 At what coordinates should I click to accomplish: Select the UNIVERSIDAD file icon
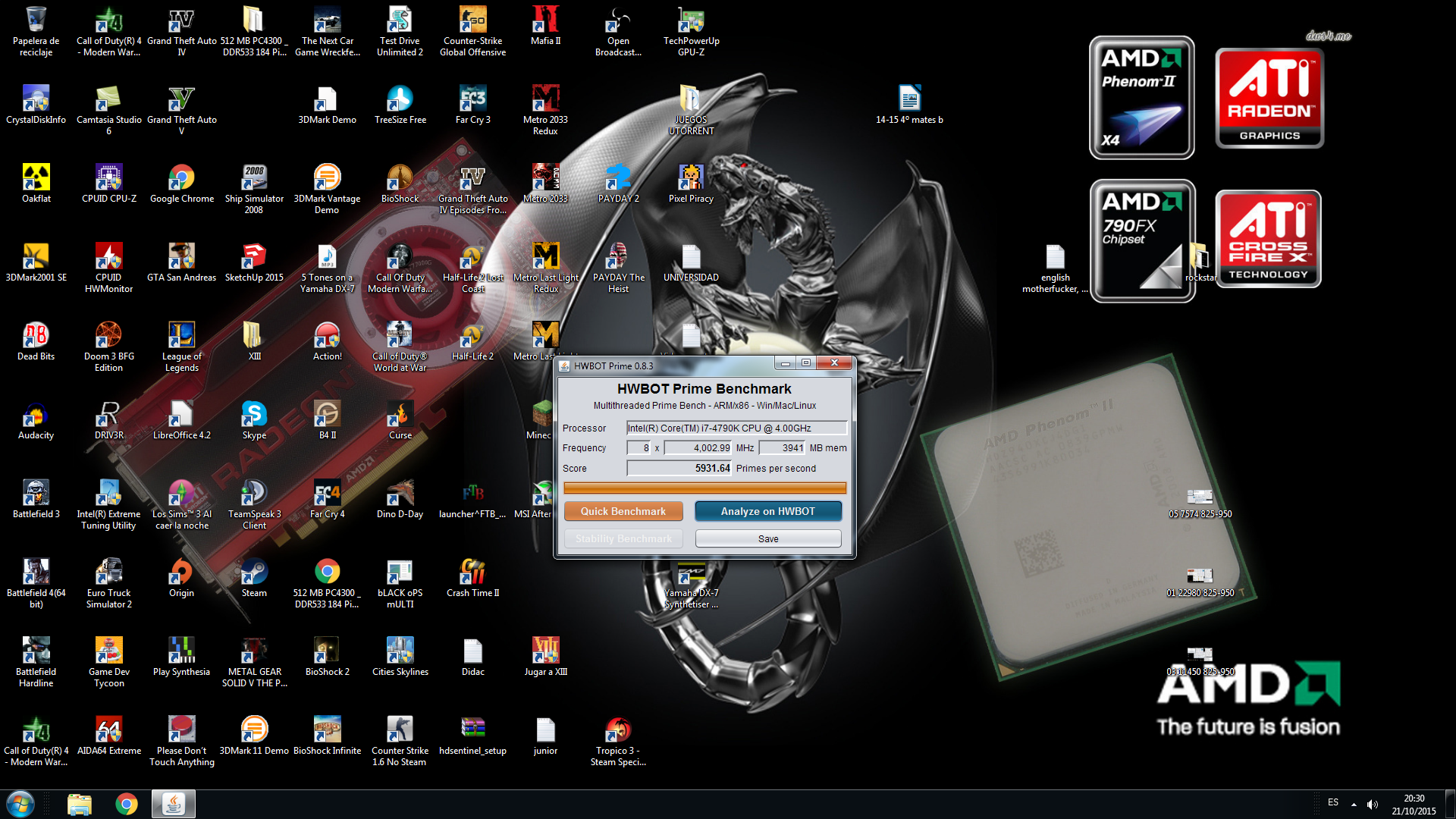pyautogui.click(x=691, y=262)
